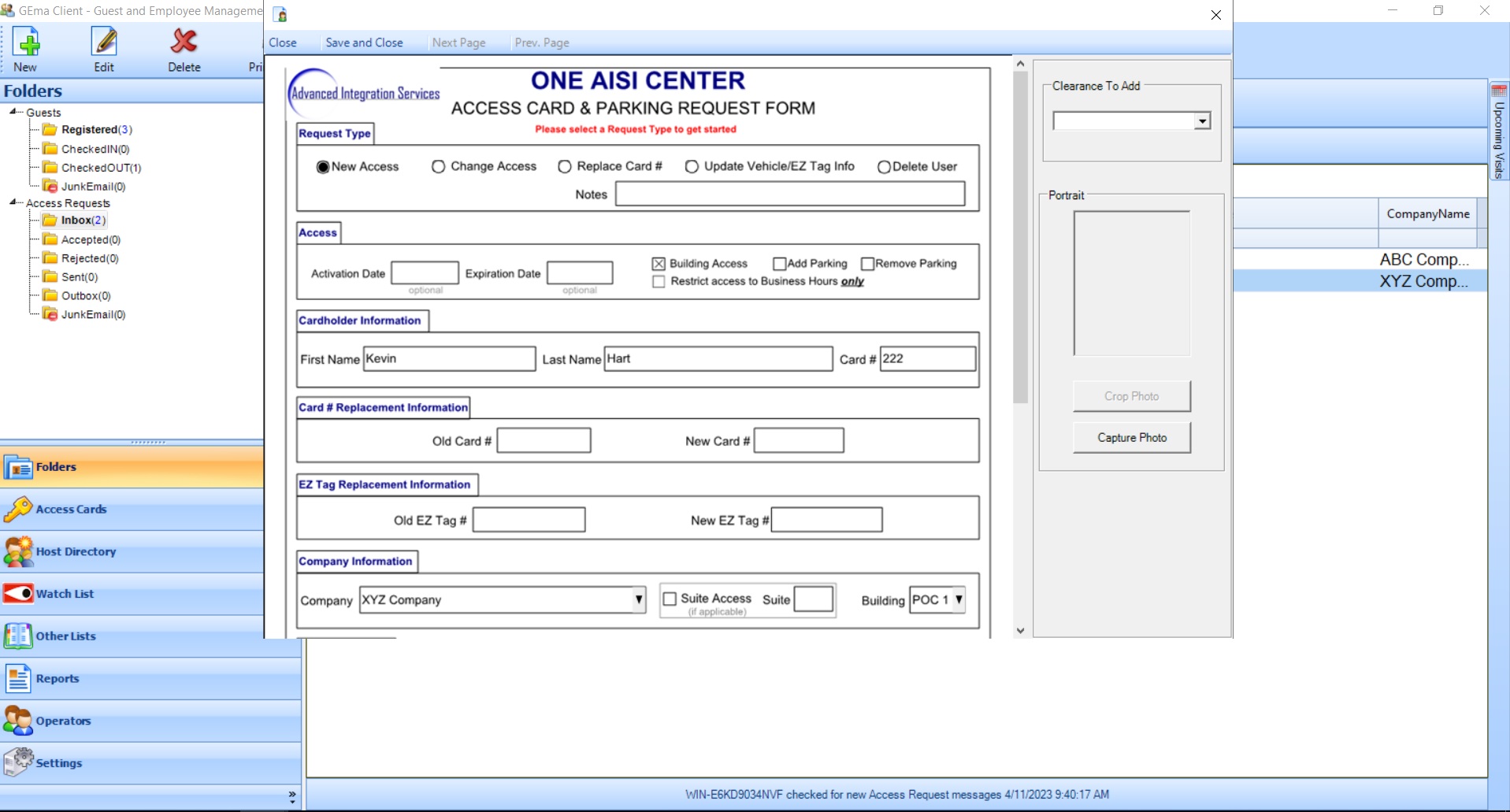Check the Add Parking checkbox
This screenshot has width=1510, height=812.
[x=780, y=264]
